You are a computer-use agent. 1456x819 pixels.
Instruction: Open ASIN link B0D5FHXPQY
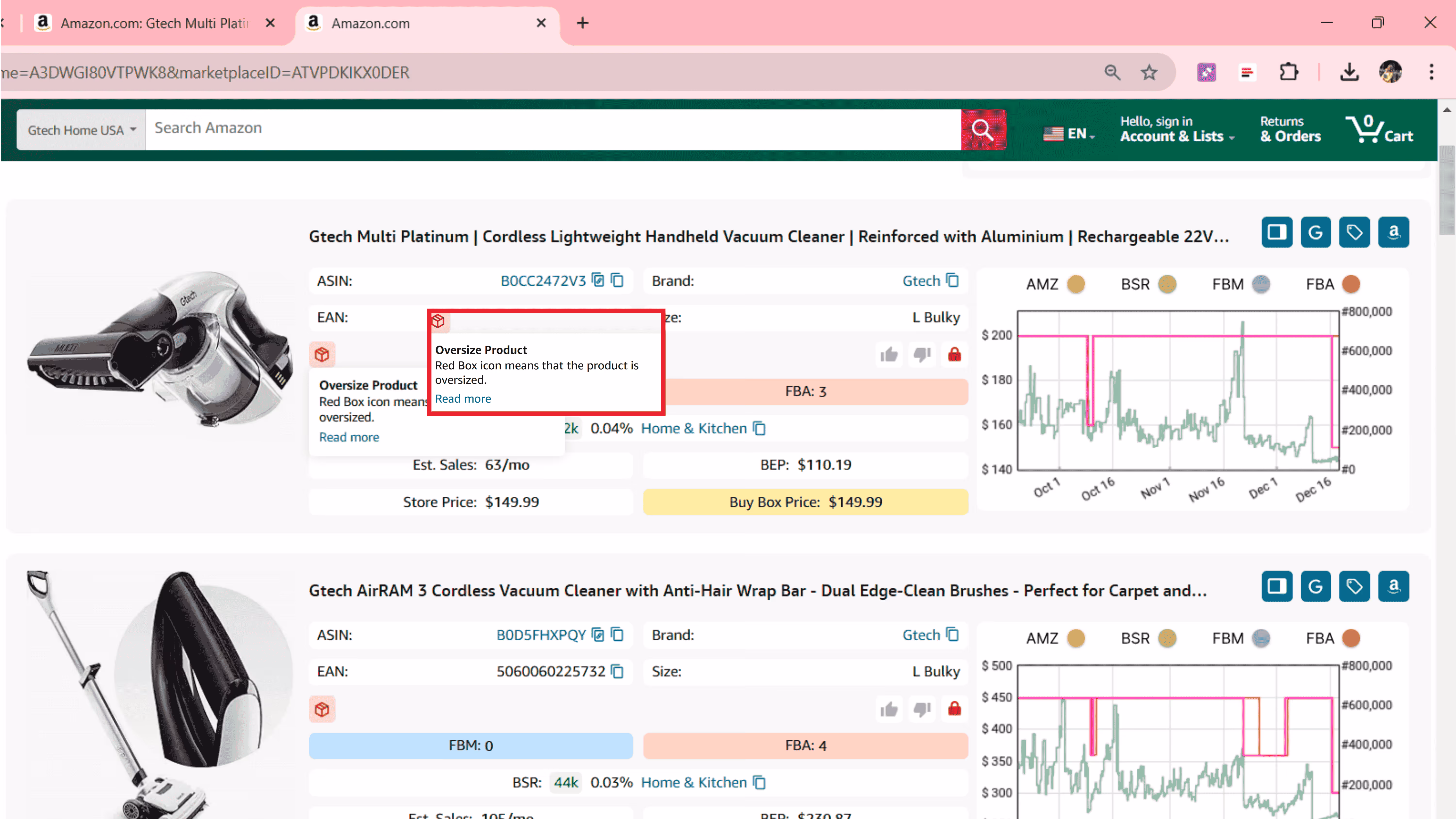coord(541,635)
